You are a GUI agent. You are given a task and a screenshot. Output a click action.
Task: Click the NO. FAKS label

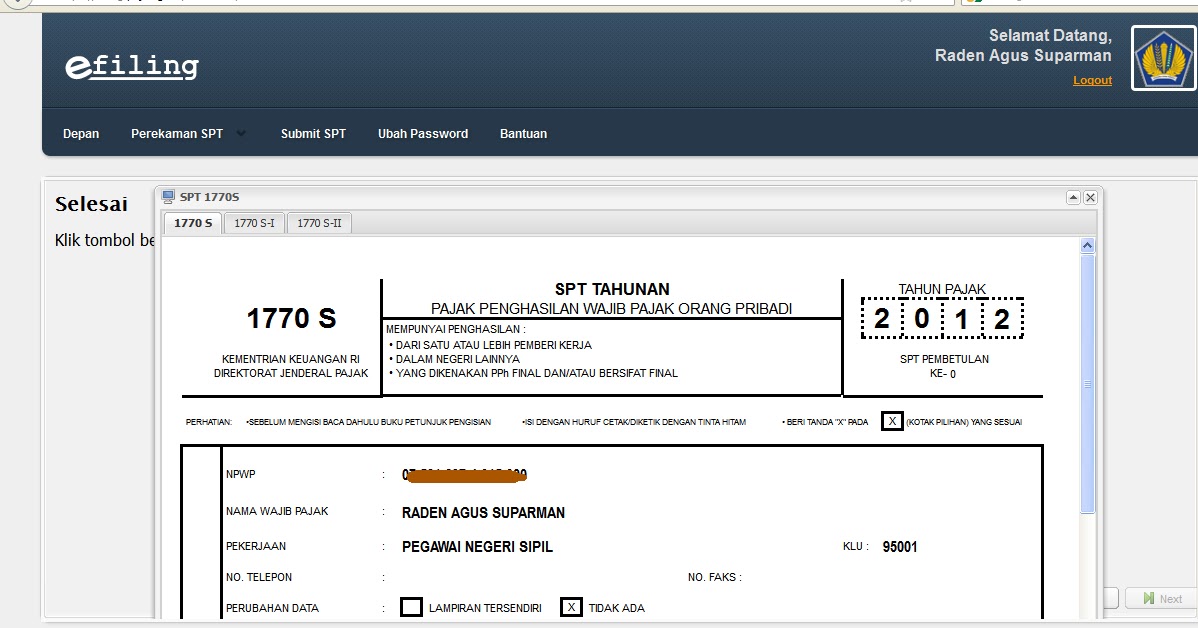(714, 578)
